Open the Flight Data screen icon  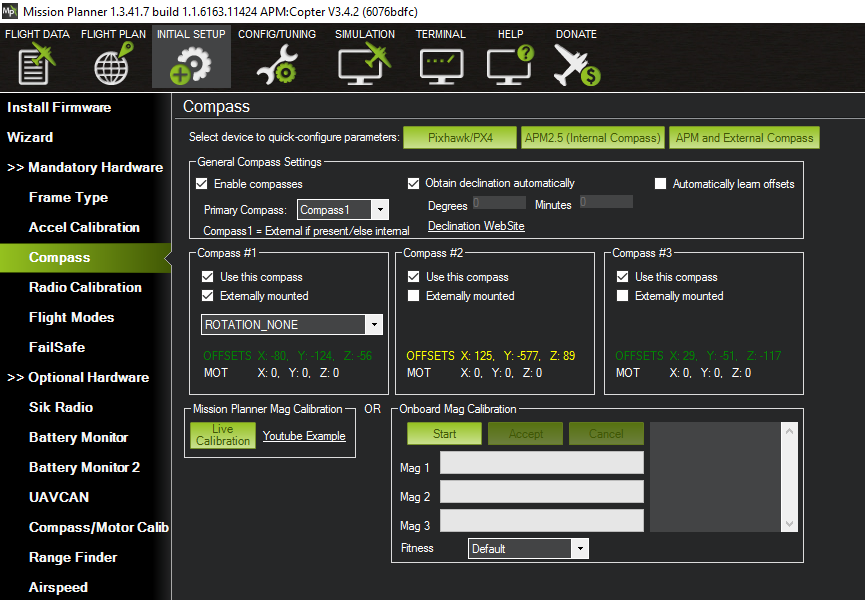click(x=37, y=65)
